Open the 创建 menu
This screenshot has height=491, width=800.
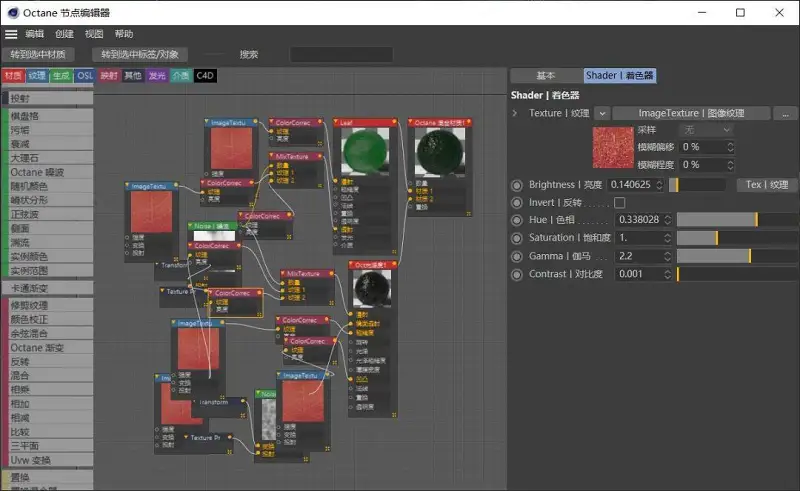coord(64,34)
